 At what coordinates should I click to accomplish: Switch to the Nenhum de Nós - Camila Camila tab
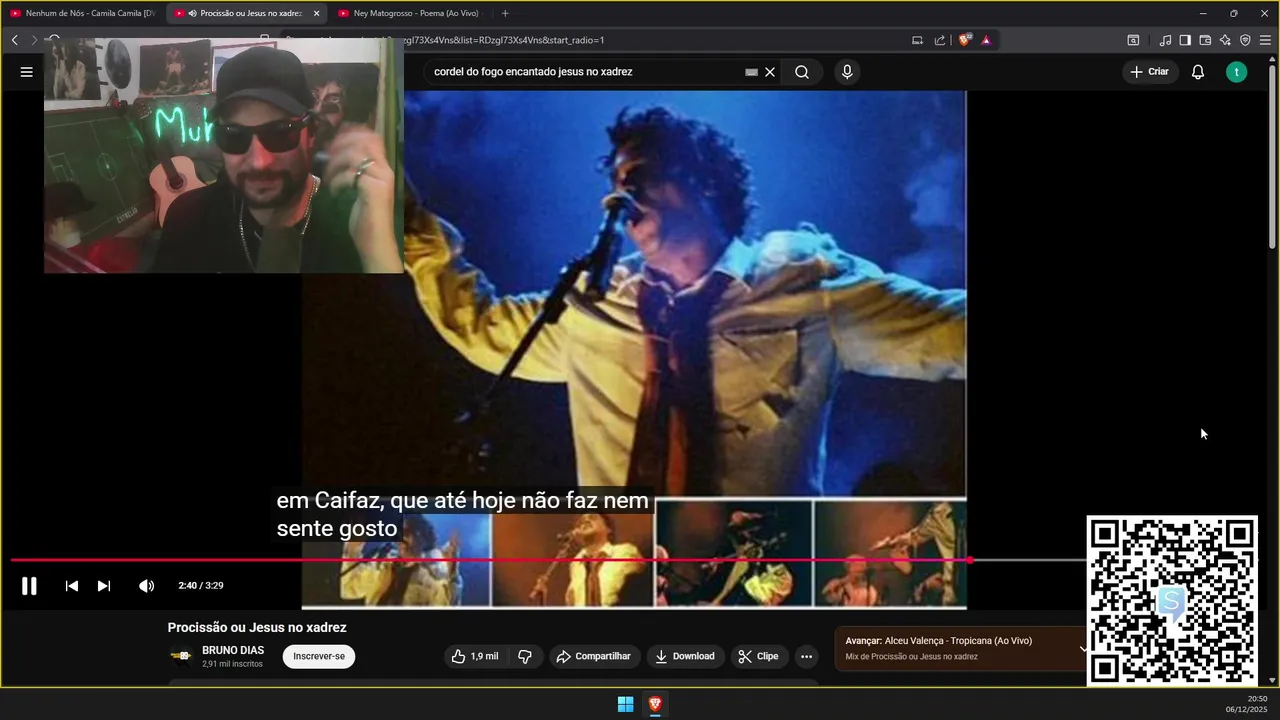tap(82, 13)
